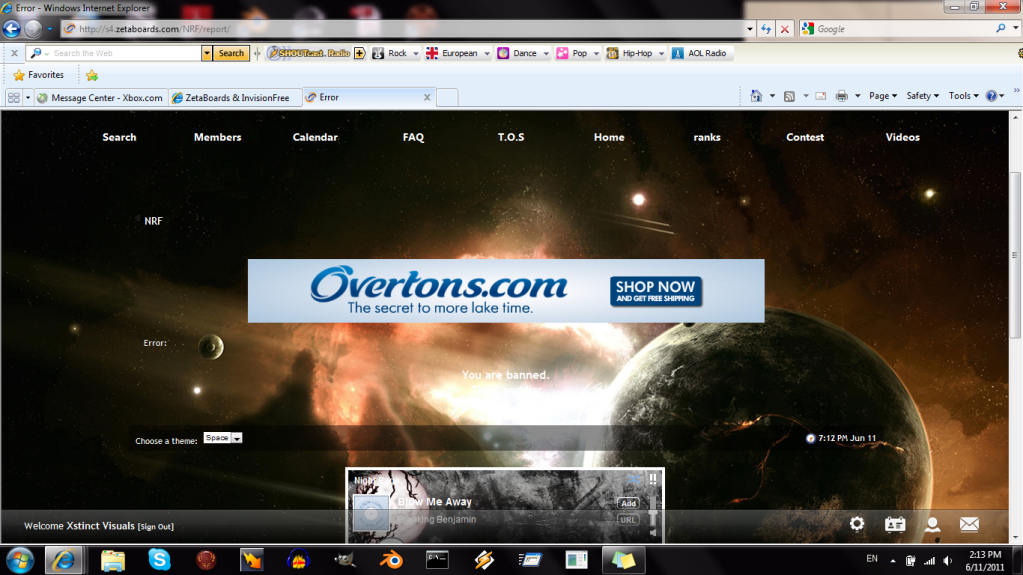Open the settings gear icon in bottom bar
This screenshot has height=575, width=1023.
click(857, 524)
